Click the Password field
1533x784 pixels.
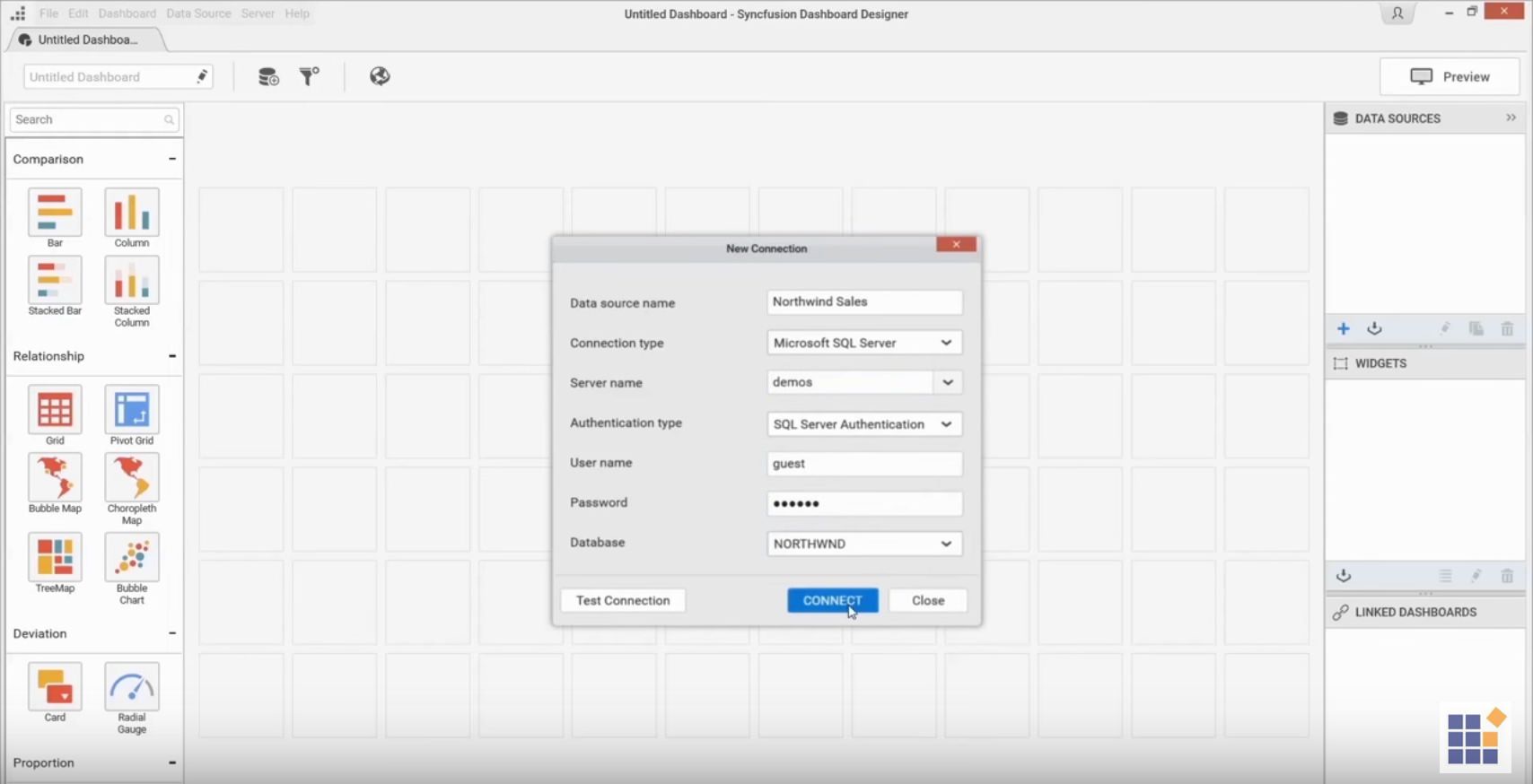point(864,503)
